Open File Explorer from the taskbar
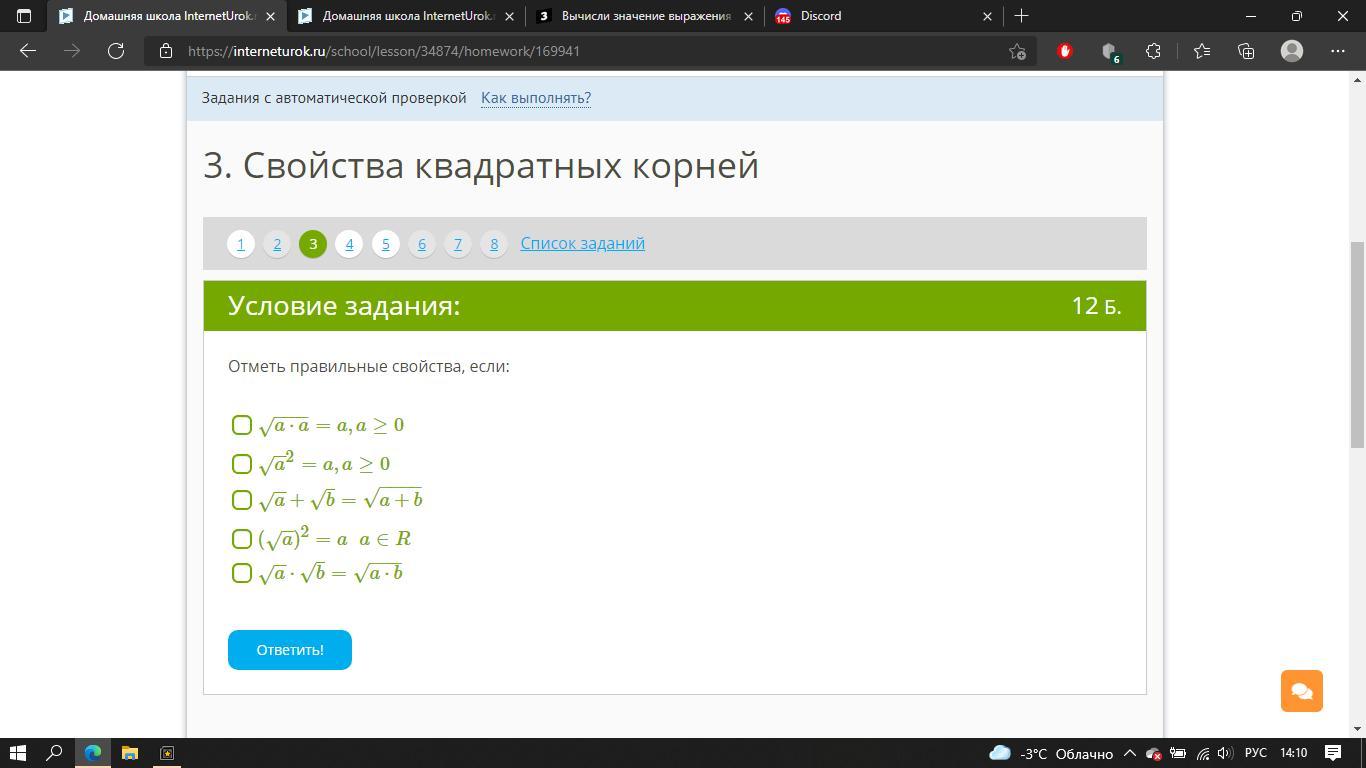The image size is (1366, 768). (x=129, y=753)
